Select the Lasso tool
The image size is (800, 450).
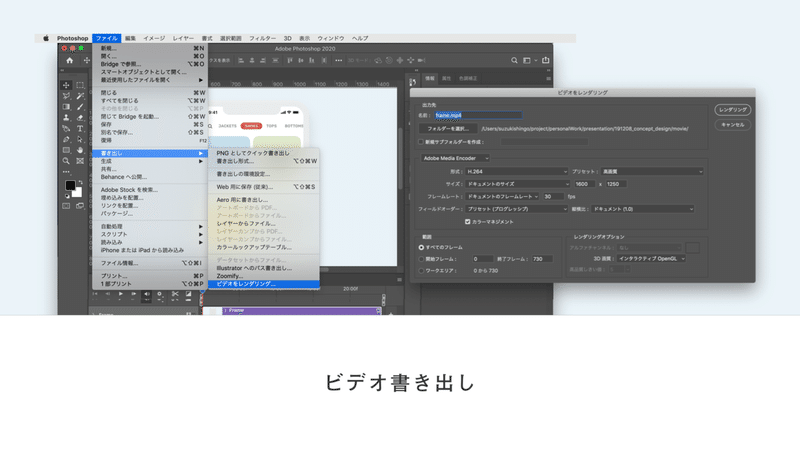(x=66, y=96)
